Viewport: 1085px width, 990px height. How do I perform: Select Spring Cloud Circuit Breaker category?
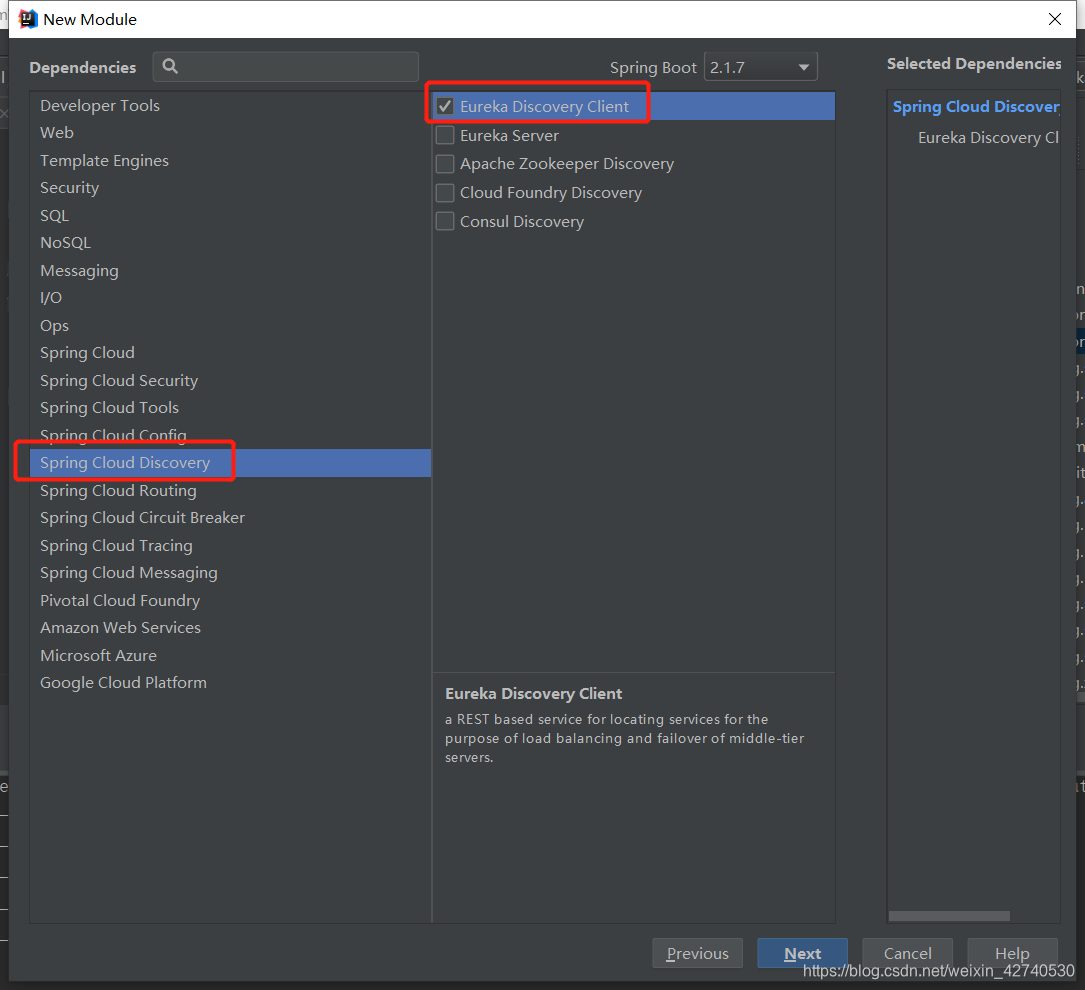230,517
